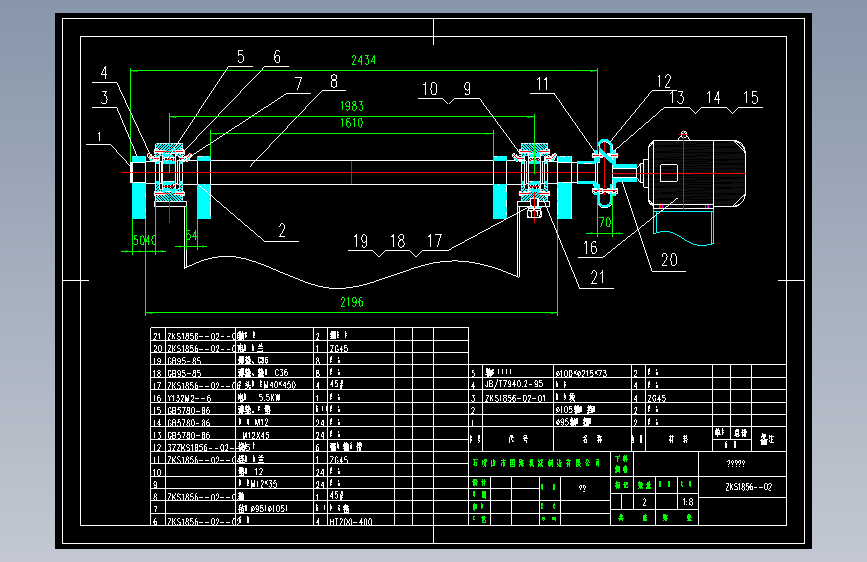Select the 2196 bottom dimension text
Screen dimensions: 867x562
pos(352,302)
